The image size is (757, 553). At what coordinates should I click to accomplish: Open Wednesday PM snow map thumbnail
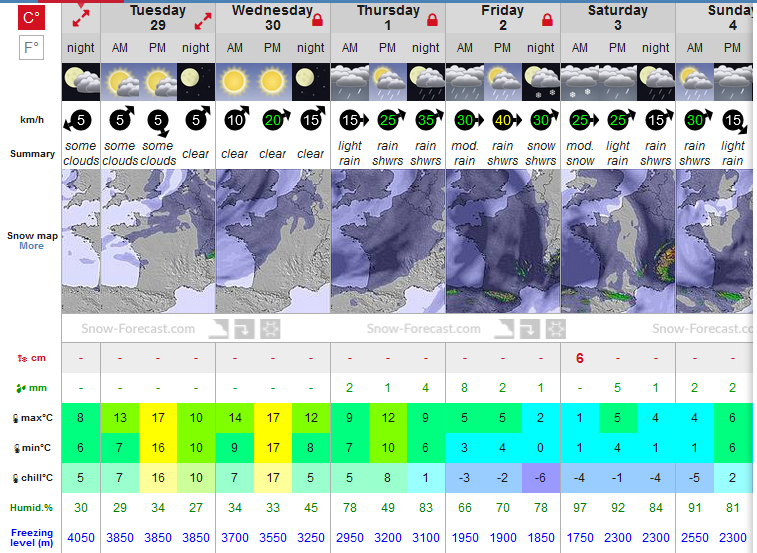pos(273,241)
